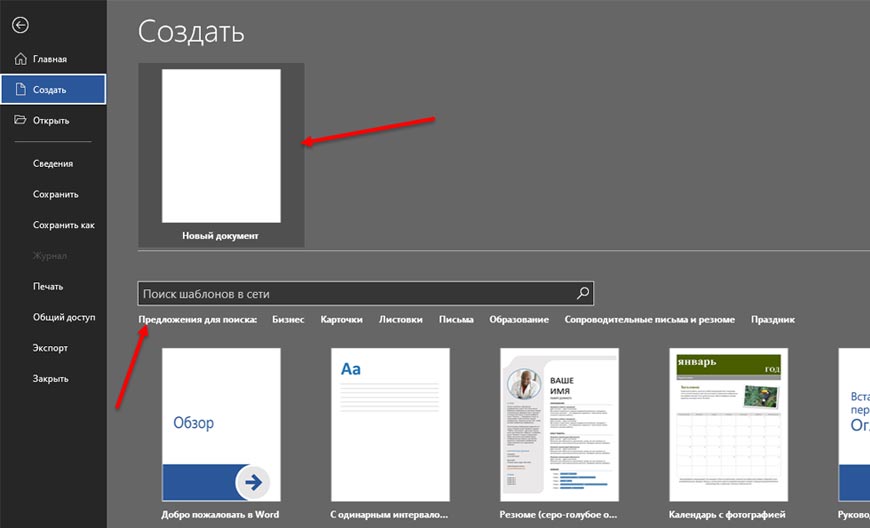Click the back arrow icon
The image size is (870, 528).
(21, 25)
